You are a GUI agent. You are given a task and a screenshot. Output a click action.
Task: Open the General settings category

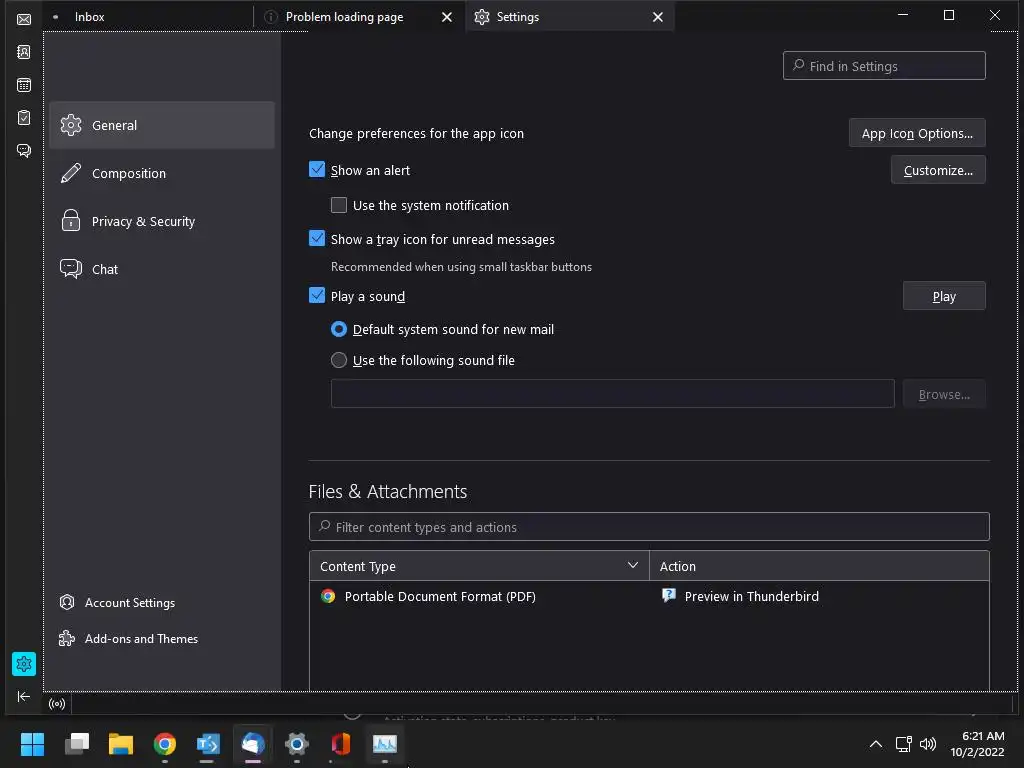tap(161, 125)
